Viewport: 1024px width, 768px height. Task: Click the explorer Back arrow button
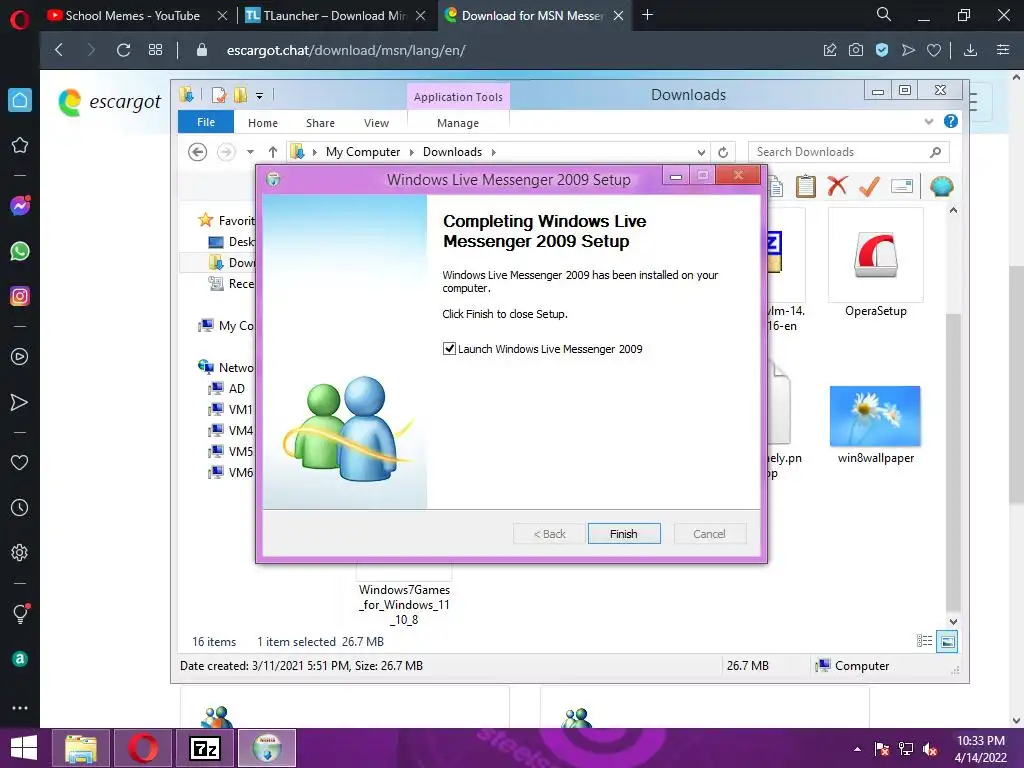[x=197, y=152]
